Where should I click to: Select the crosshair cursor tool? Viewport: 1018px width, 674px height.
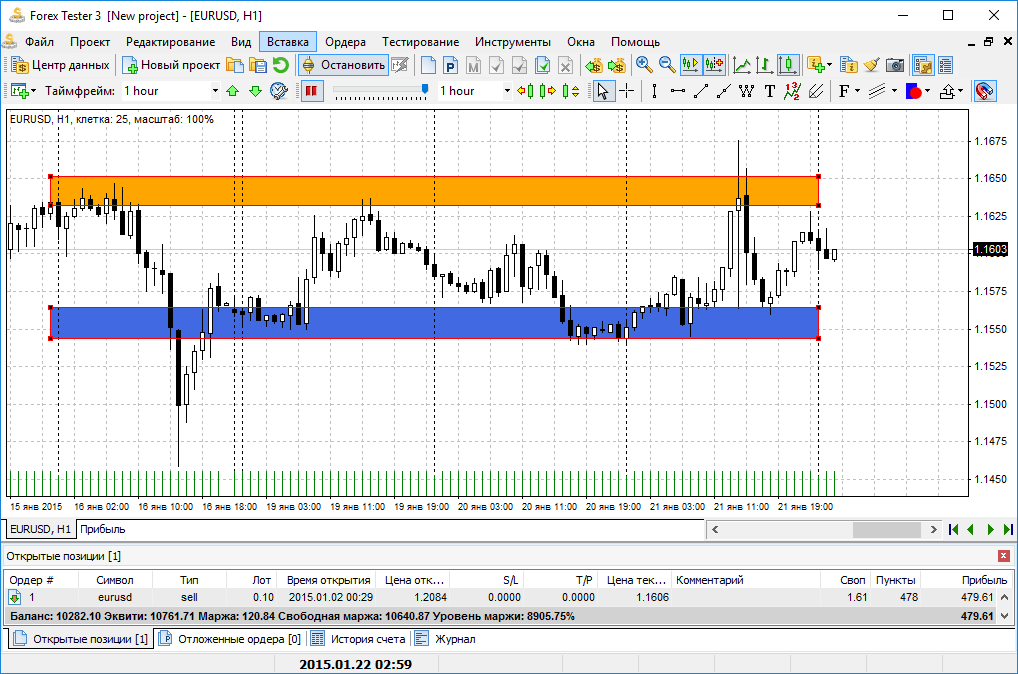(627, 91)
